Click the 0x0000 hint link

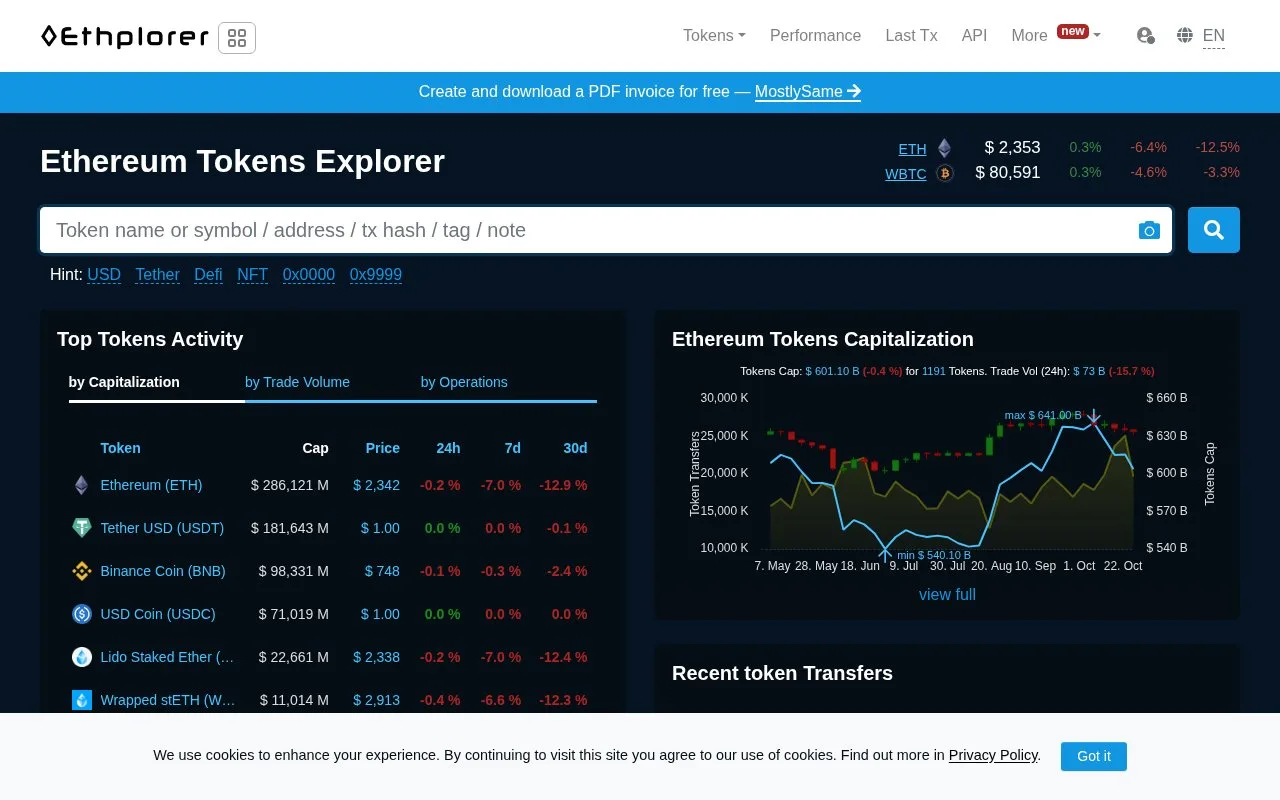pyautogui.click(x=309, y=275)
